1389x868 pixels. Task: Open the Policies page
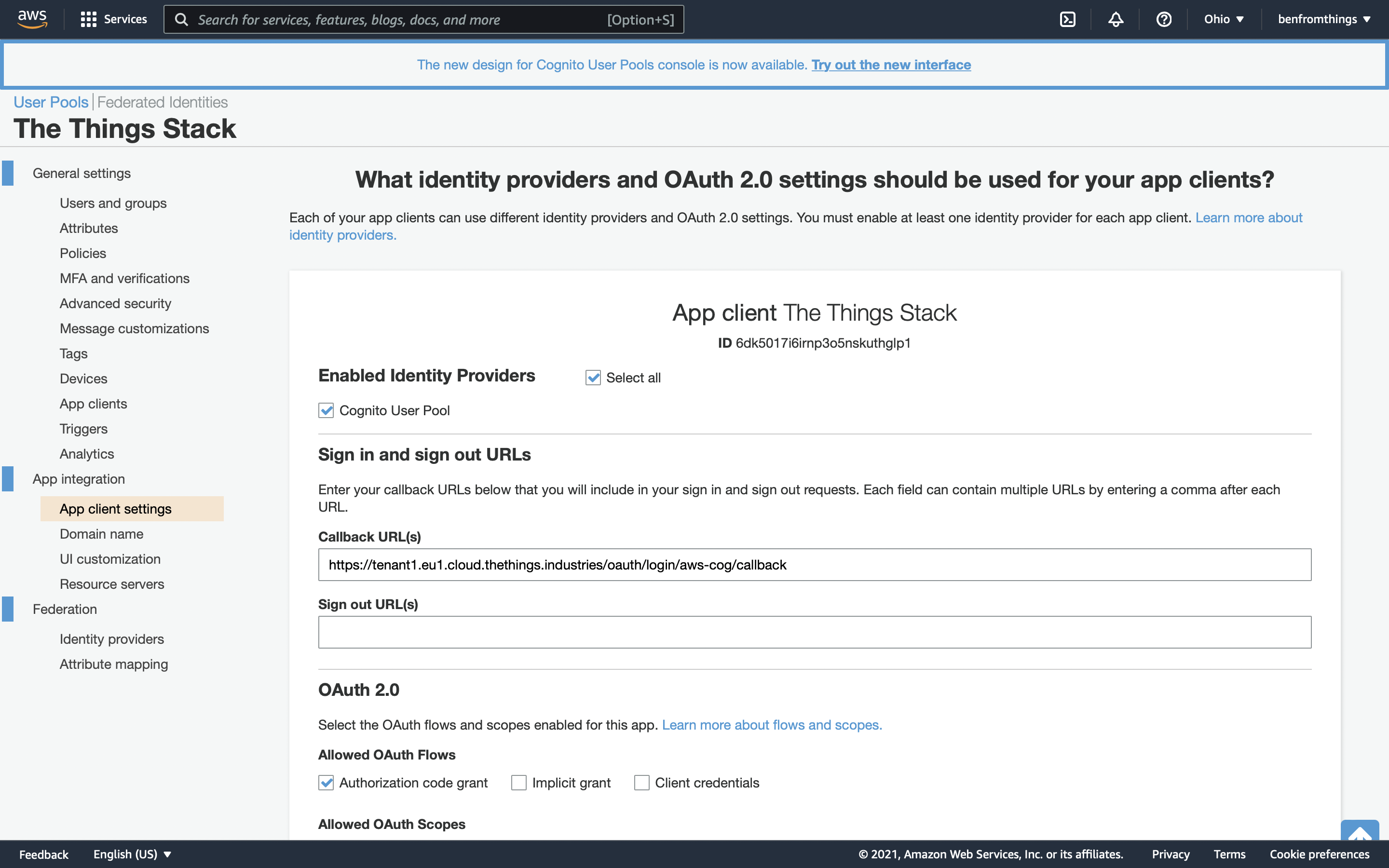(x=82, y=253)
